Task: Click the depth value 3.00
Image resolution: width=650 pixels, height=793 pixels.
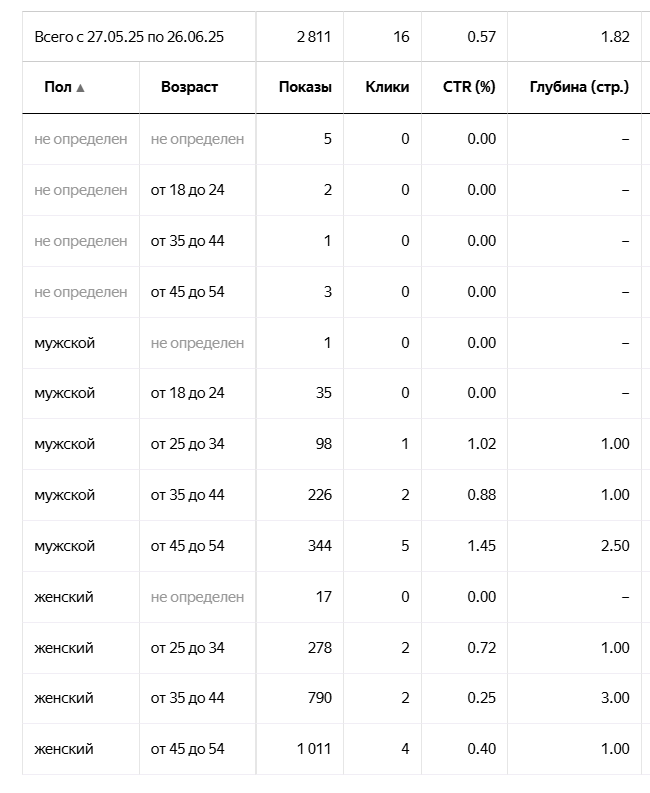Action: tap(615, 698)
